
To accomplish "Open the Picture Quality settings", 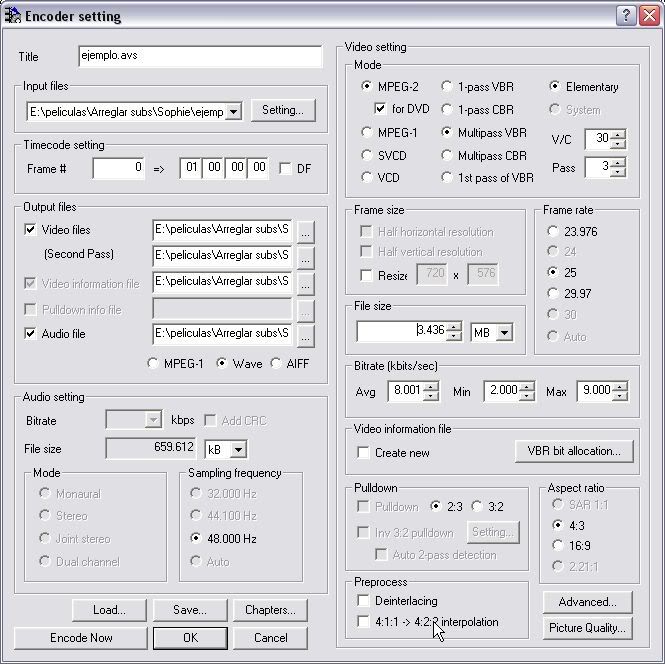I will point(587,628).
